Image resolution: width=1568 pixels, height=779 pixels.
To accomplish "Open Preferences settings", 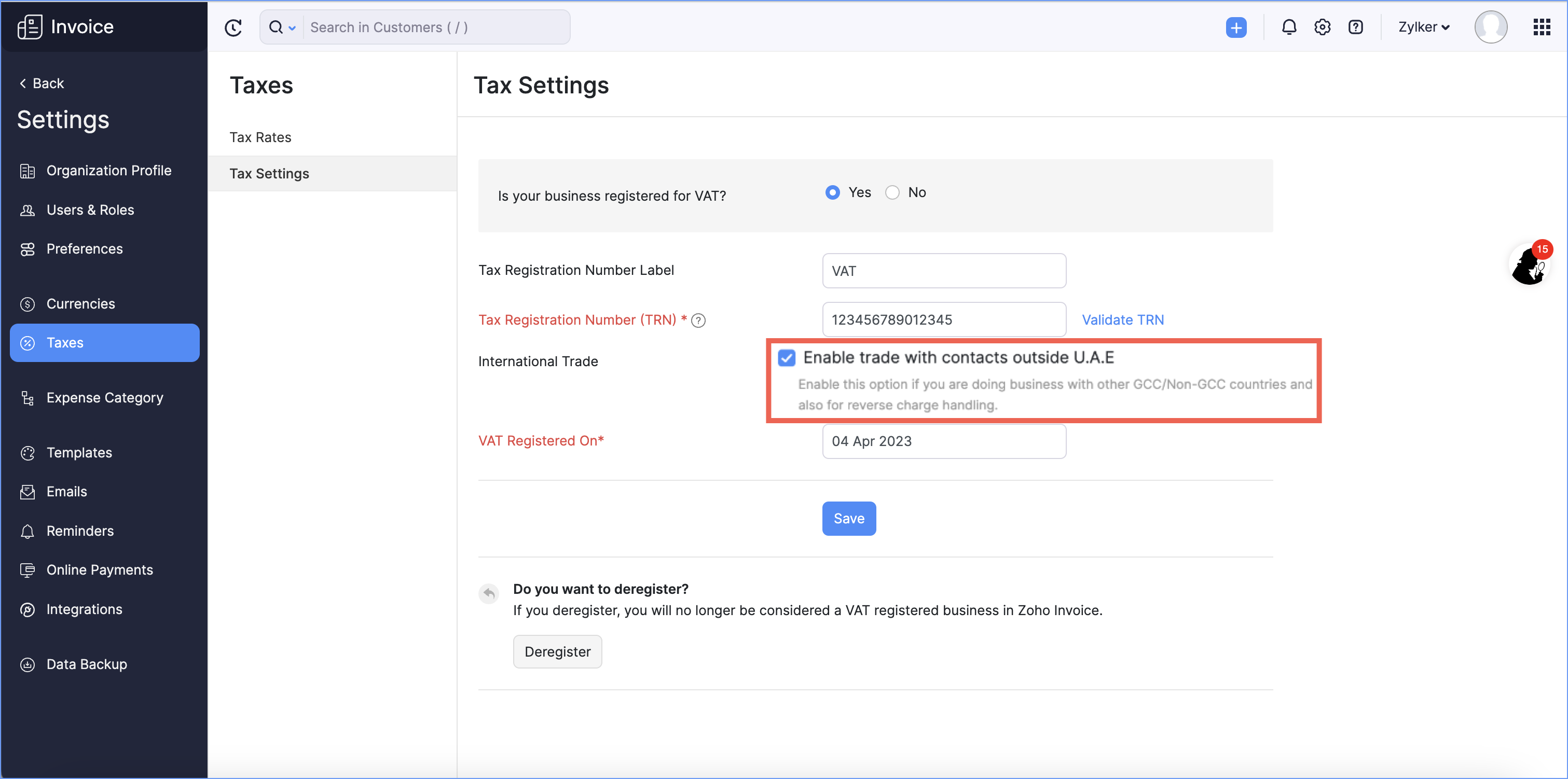I will [x=105, y=249].
